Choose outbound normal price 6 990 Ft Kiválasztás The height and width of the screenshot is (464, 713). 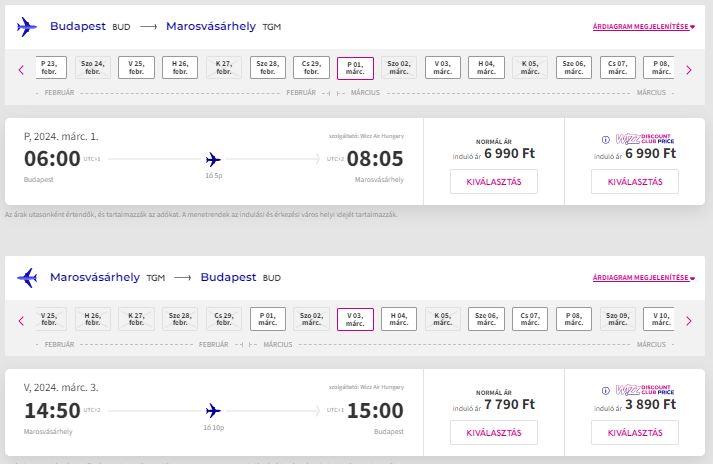tap(494, 182)
